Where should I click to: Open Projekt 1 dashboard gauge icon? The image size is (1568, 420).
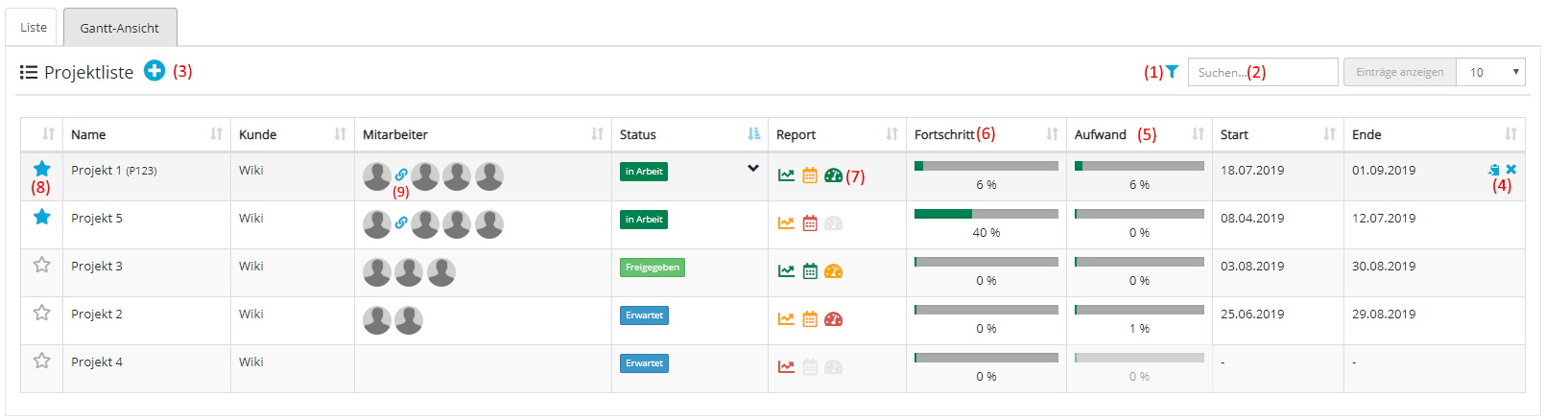pyautogui.click(x=833, y=175)
